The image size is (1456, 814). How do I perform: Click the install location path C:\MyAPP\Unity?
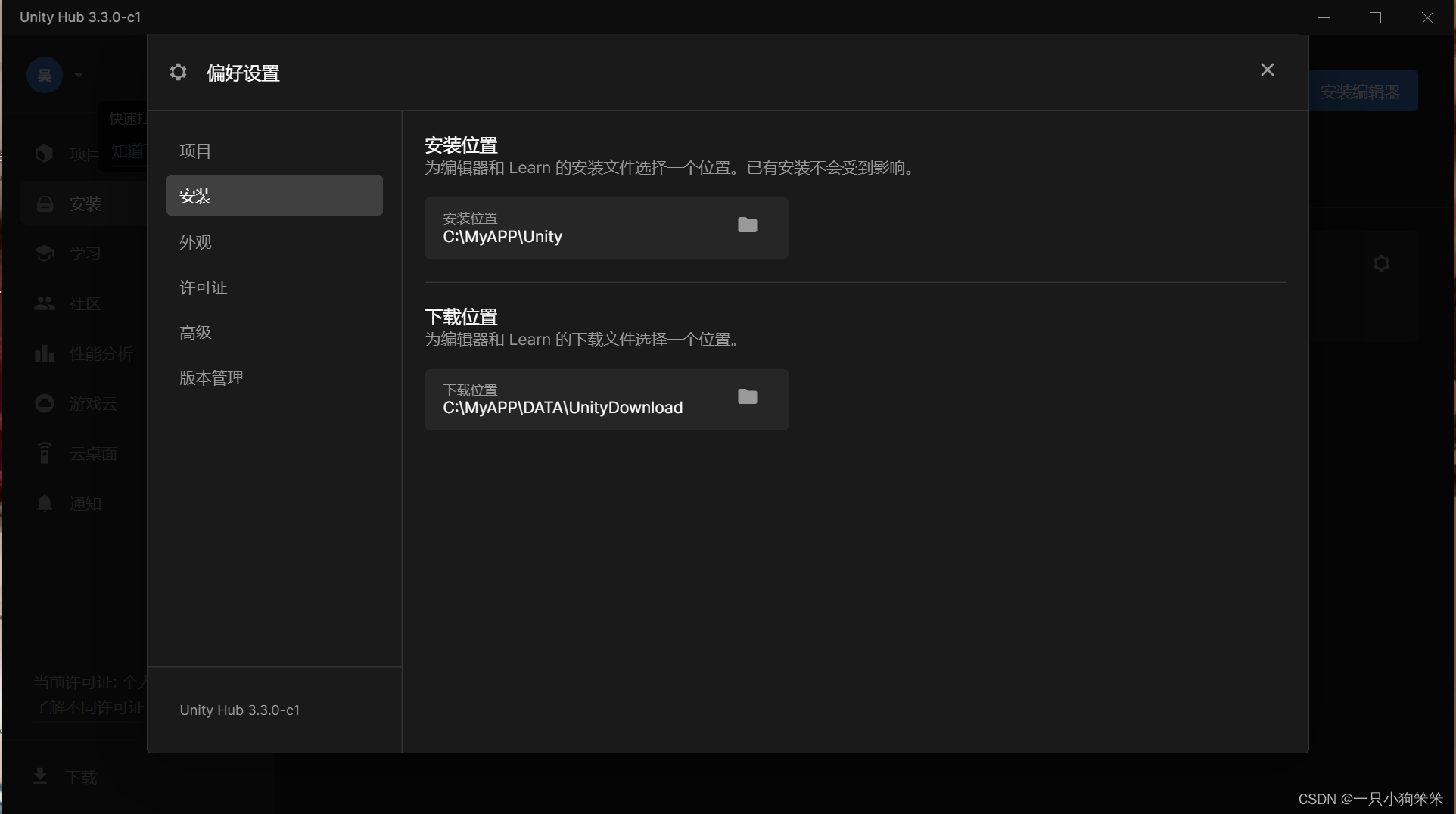point(502,237)
